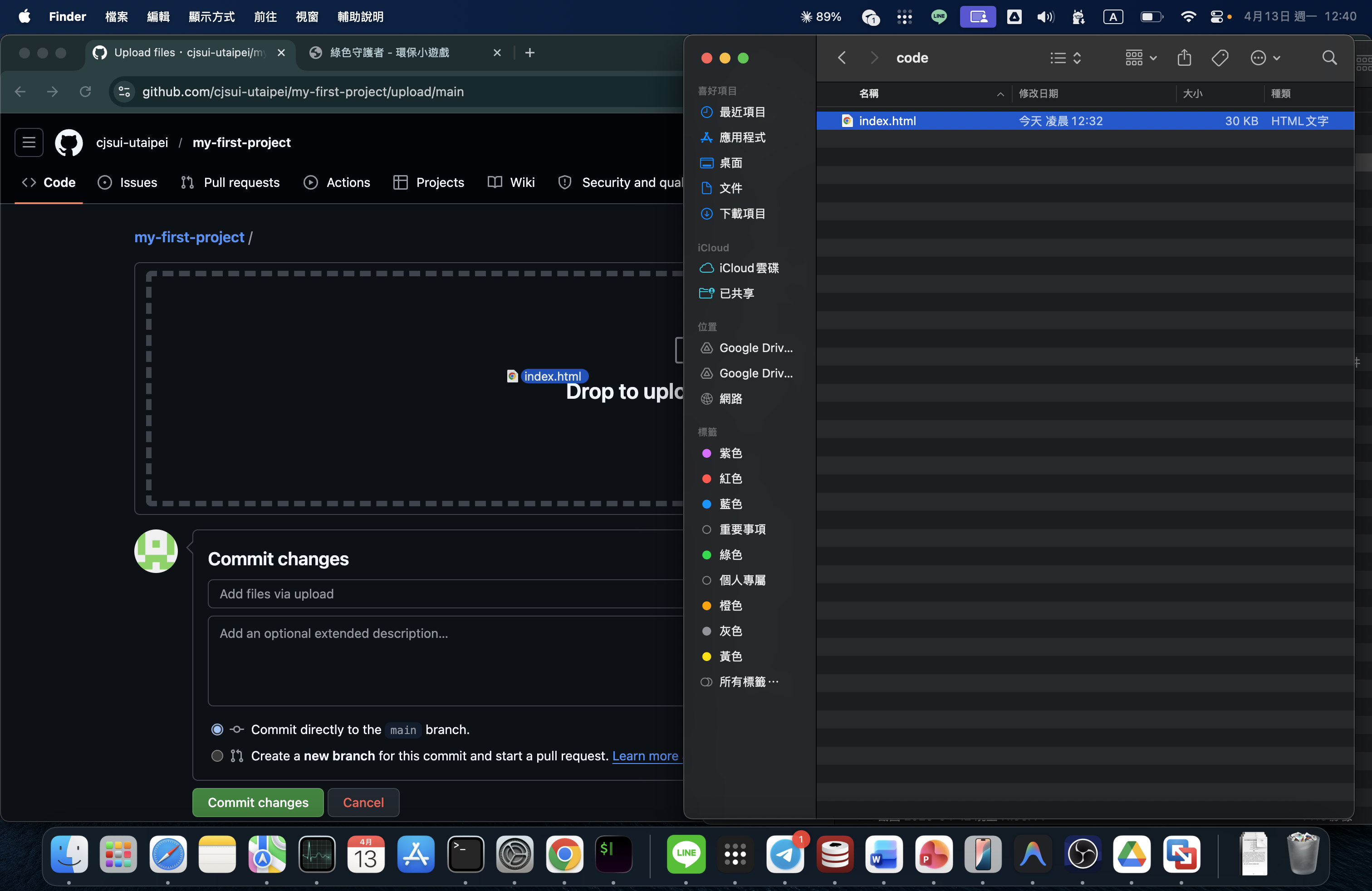Select index.html in the code folder
This screenshot has width=1372, height=891.
(x=1085, y=121)
